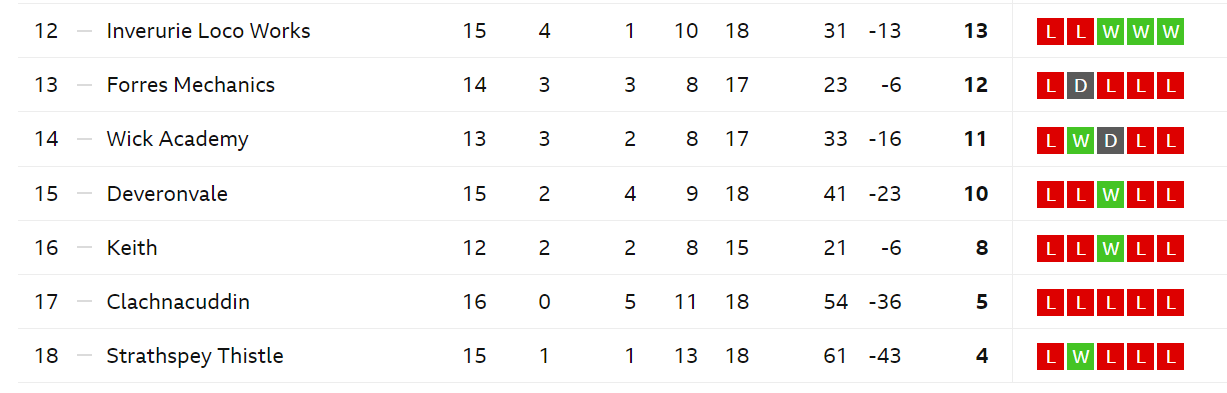Click the green W form badge for Wick Academy
This screenshot has height=393, width=1227.
(x=1080, y=140)
